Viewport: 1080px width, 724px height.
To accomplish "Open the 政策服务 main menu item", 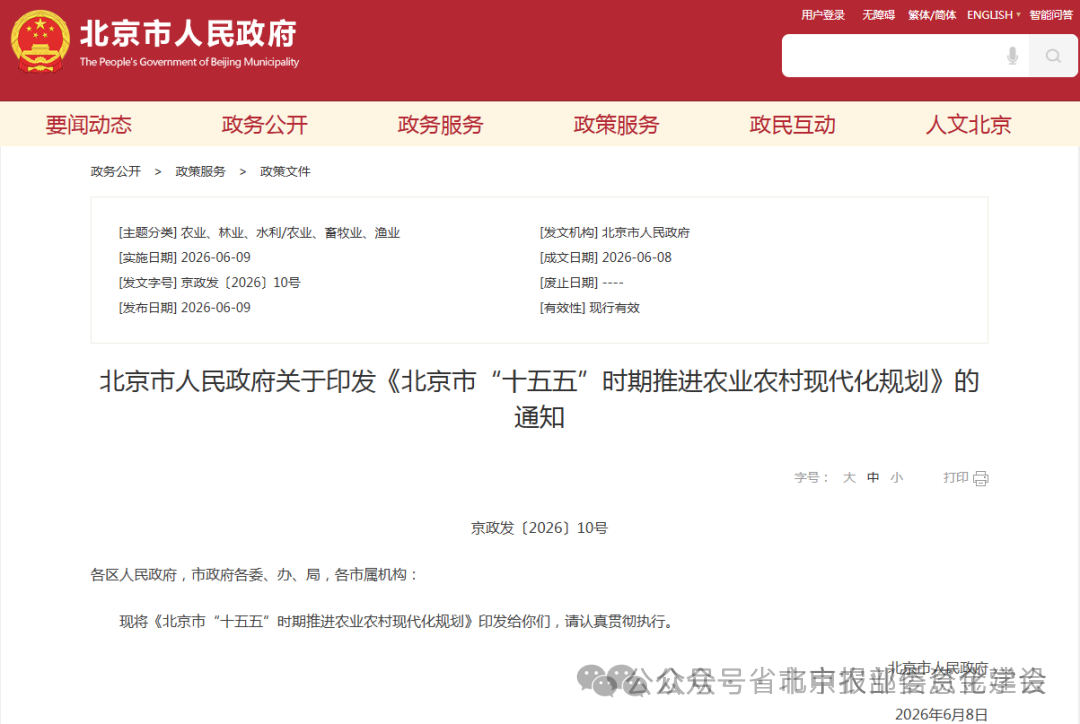I will [x=616, y=125].
